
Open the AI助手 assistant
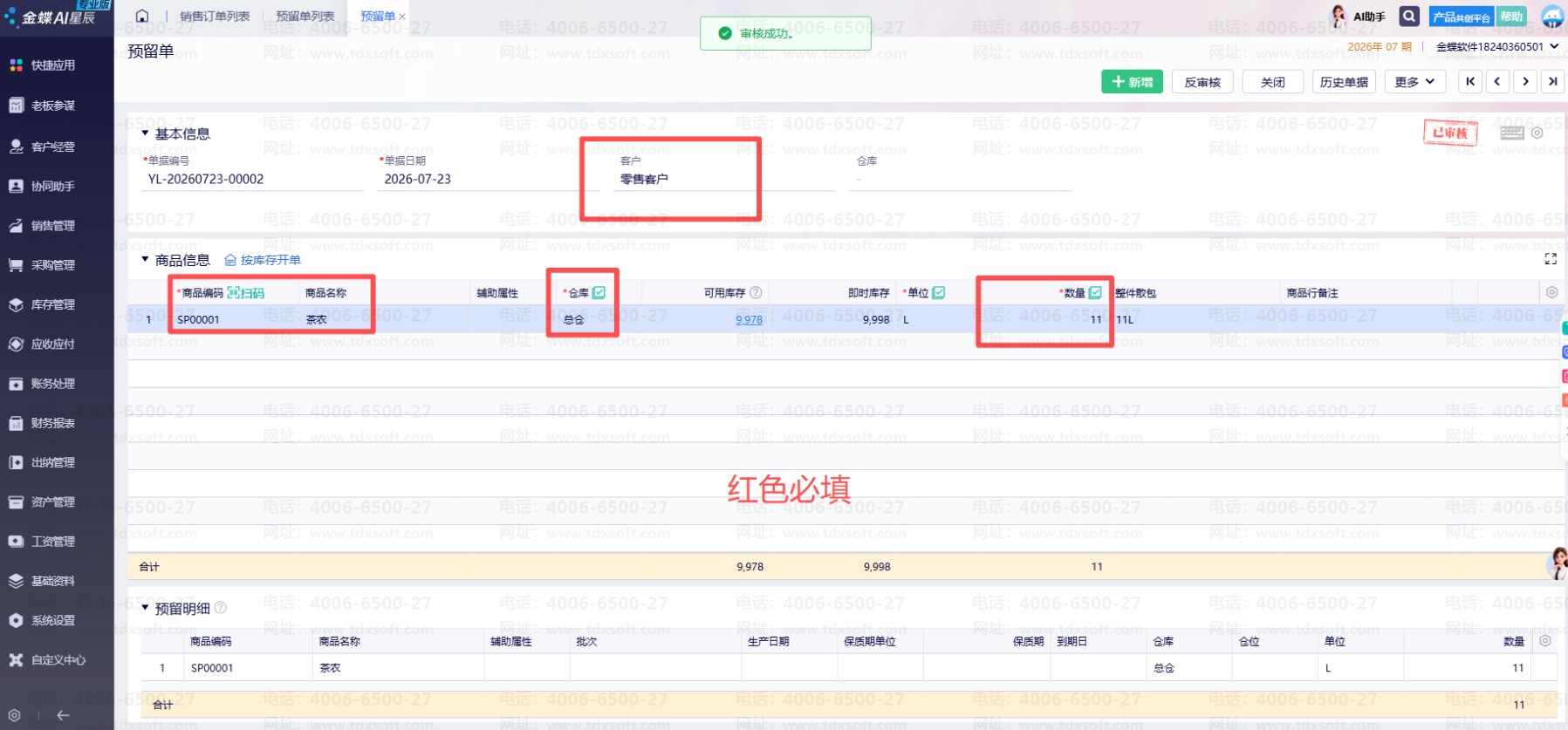pyautogui.click(x=1358, y=17)
